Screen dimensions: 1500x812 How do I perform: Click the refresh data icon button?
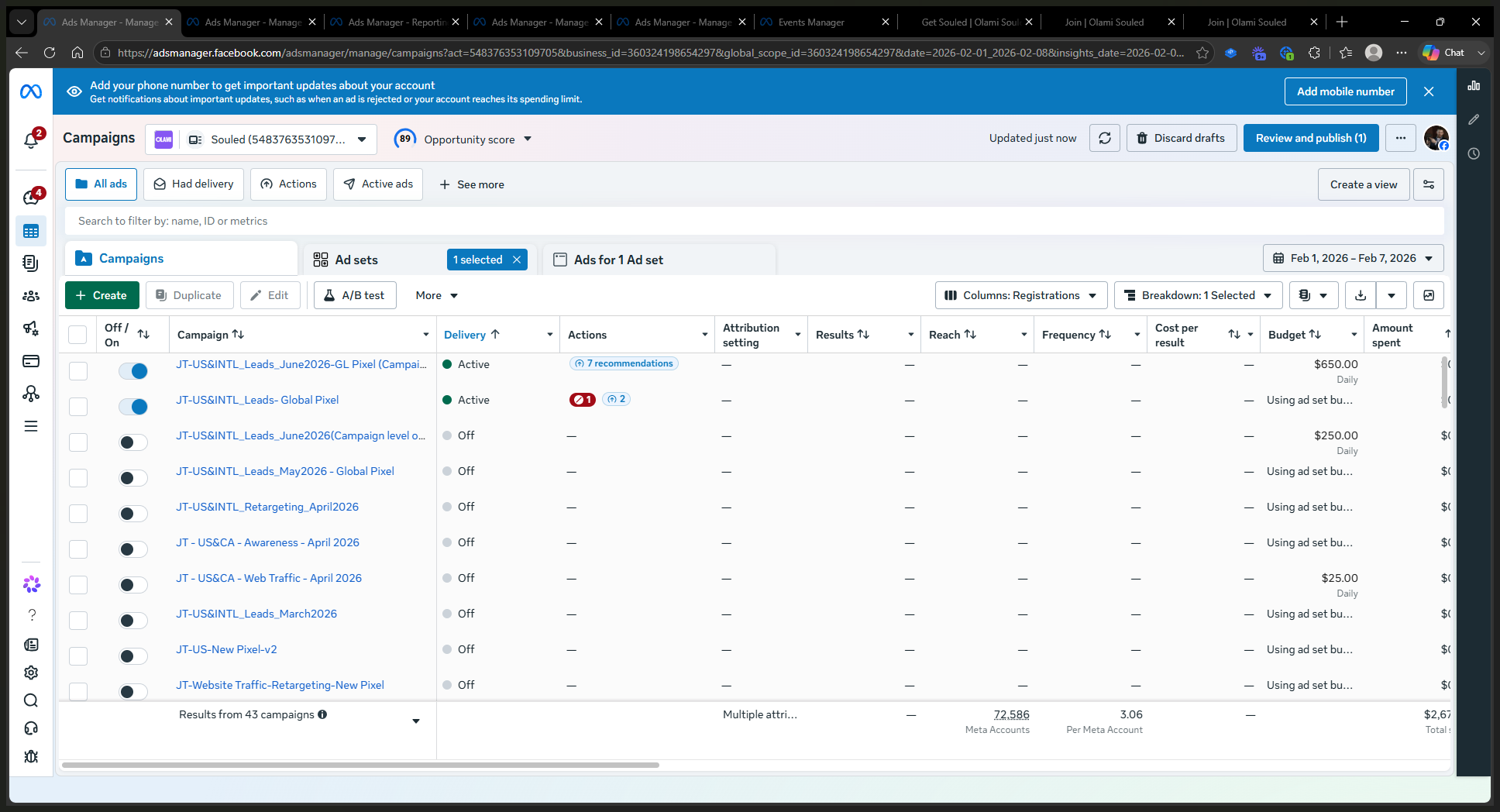click(1105, 138)
